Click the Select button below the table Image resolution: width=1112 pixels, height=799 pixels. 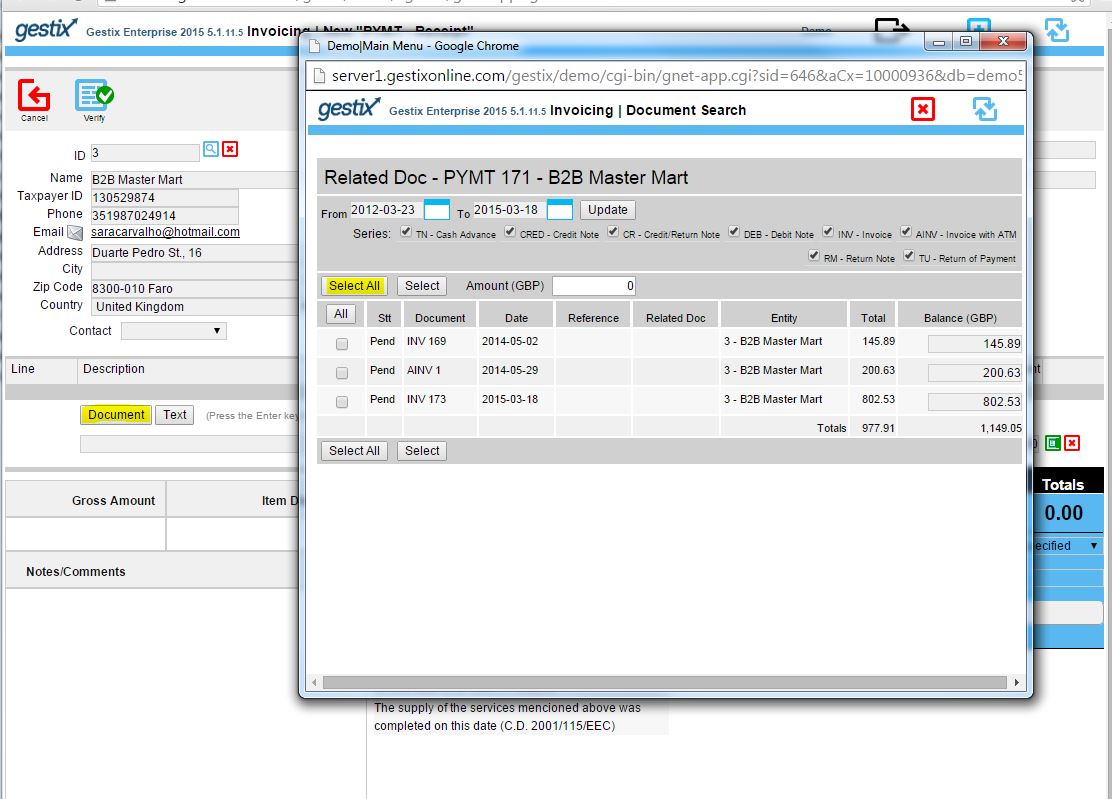tap(422, 451)
